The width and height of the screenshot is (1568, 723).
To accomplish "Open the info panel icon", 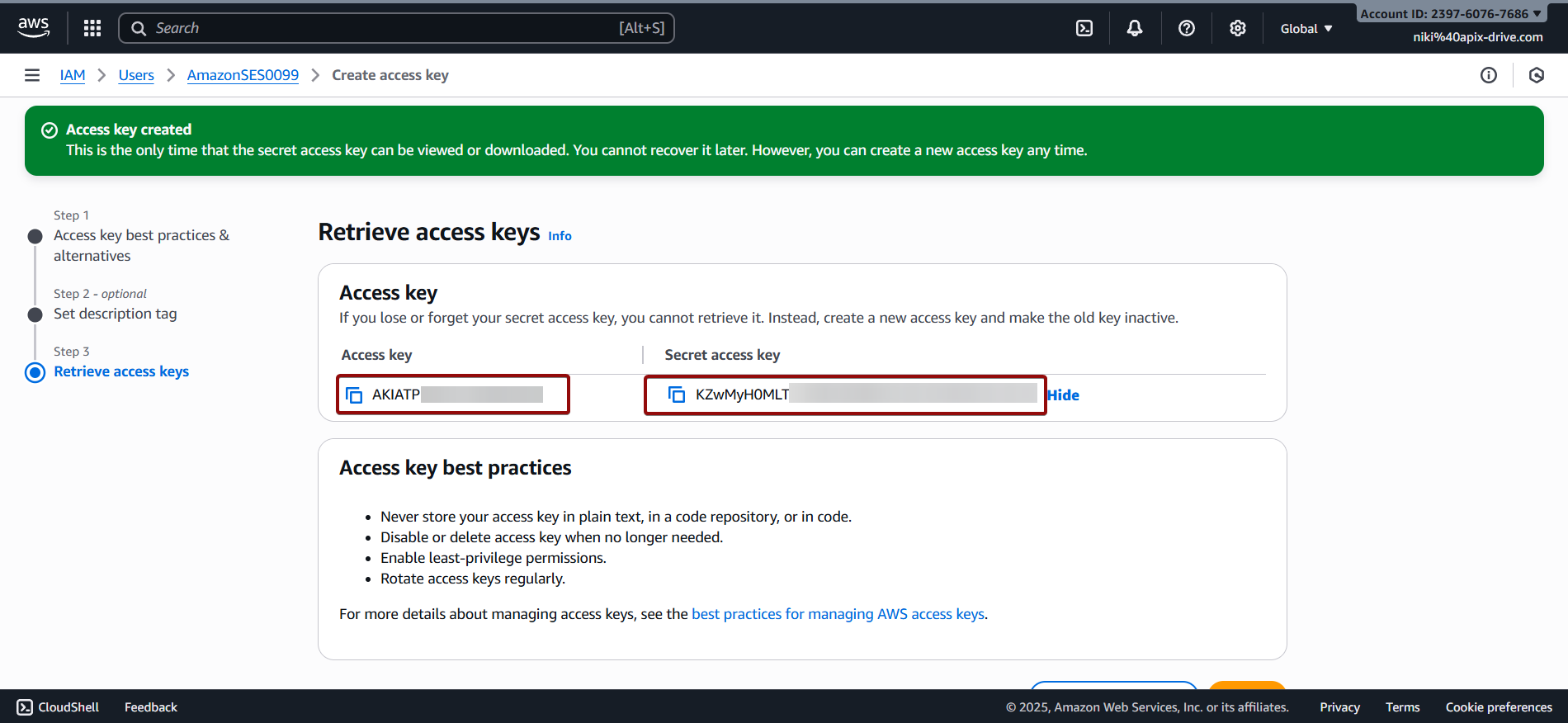I will tap(1488, 75).
